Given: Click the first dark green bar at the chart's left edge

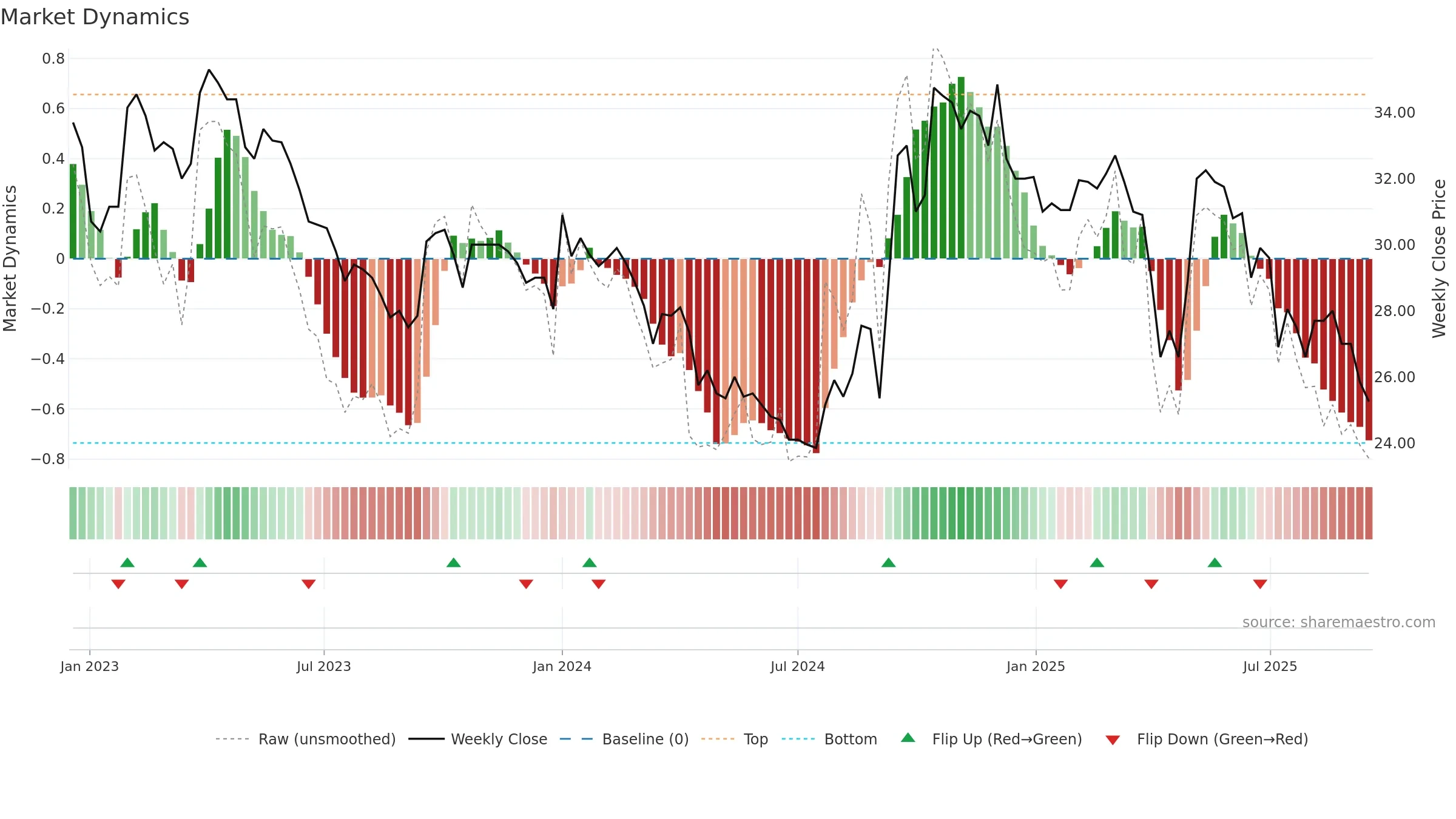Looking at the screenshot, I should coord(73,211).
